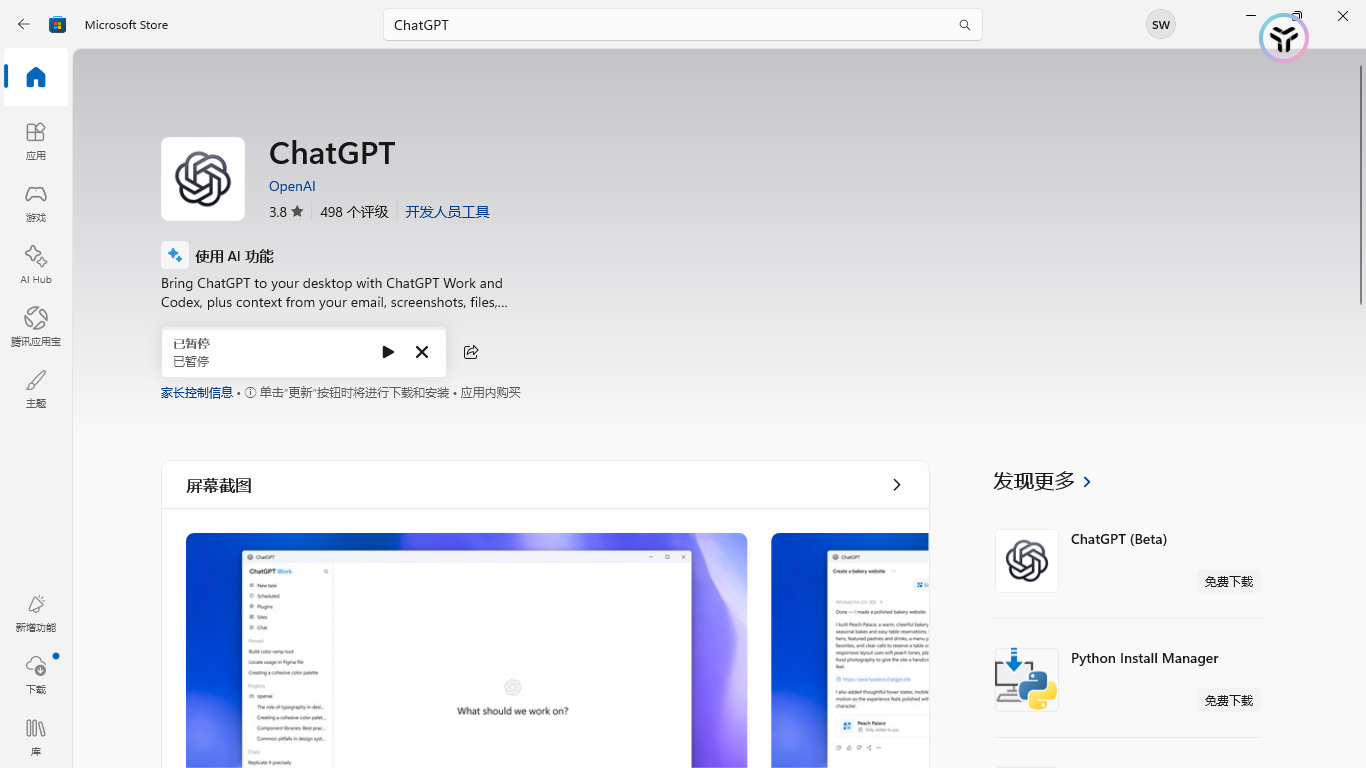
Task: Open the ChatGPT (Beta) app icon
Action: coord(1027,561)
